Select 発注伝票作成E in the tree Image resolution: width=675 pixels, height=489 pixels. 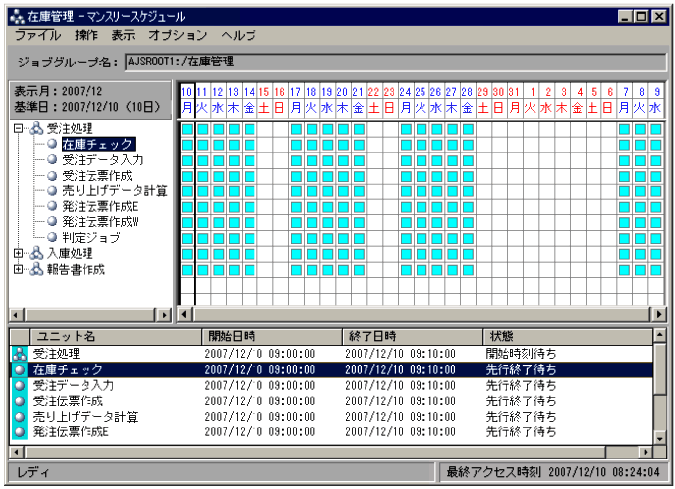(100, 206)
